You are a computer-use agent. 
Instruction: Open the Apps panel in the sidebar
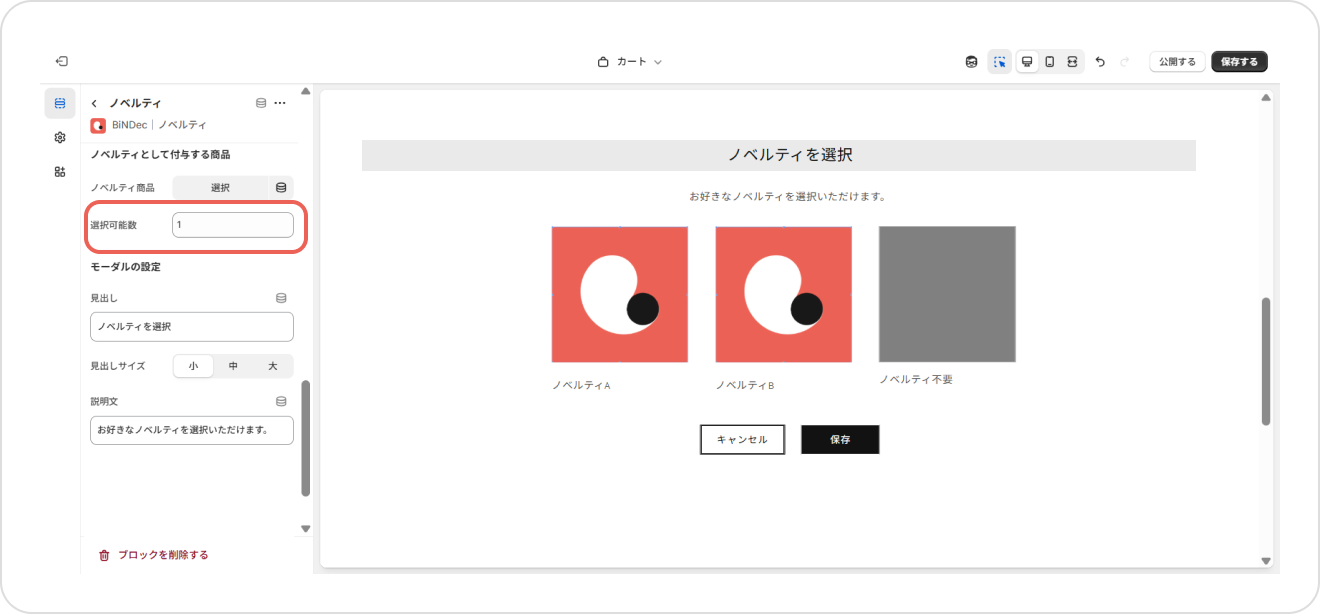[60, 171]
